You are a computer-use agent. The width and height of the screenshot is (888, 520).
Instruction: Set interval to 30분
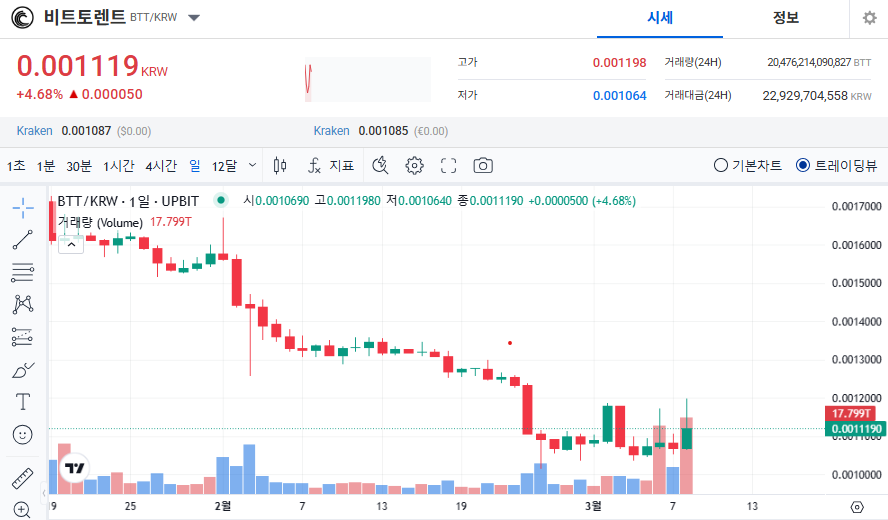(x=79, y=165)
